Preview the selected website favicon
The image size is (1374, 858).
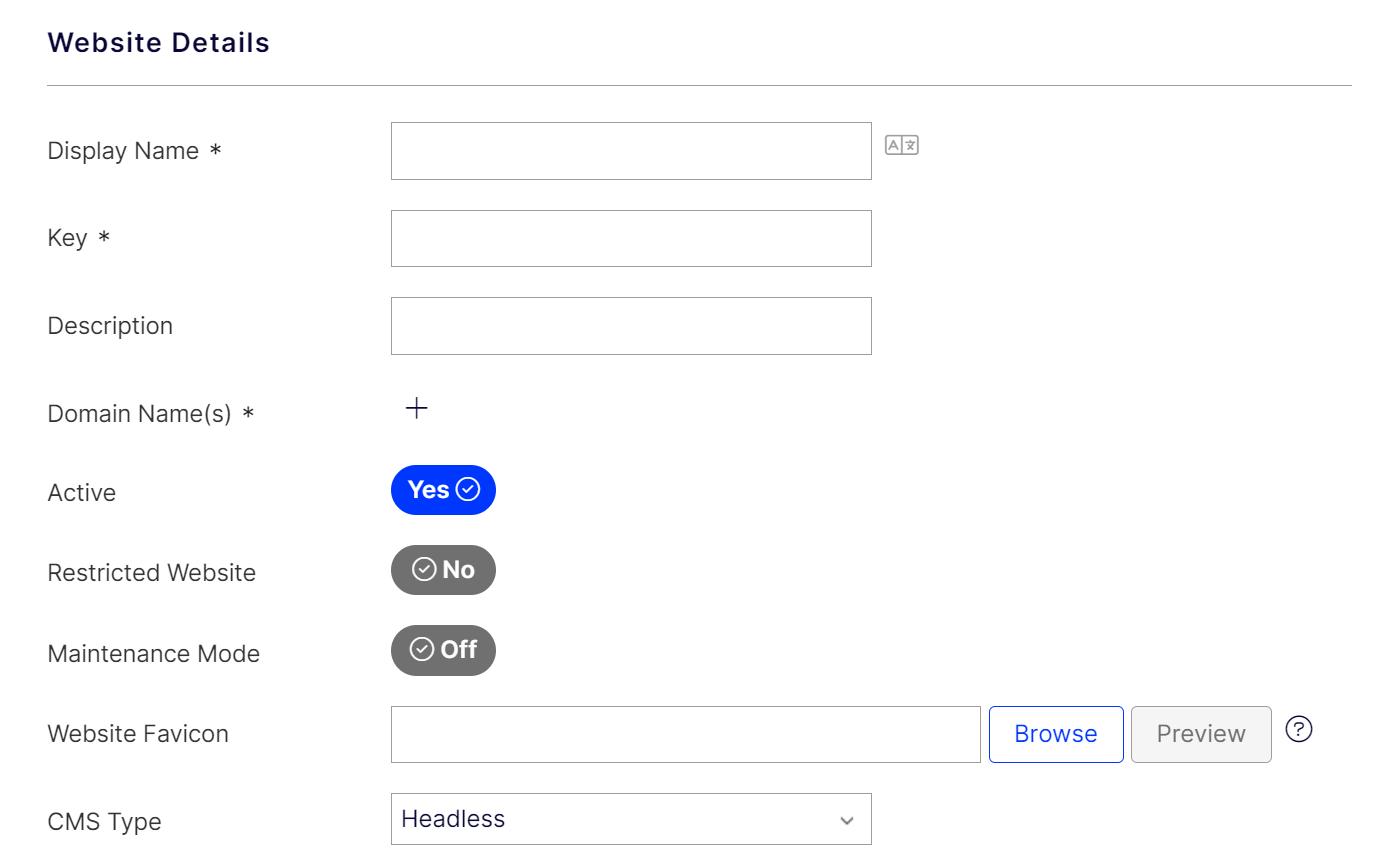(1200, 733)
